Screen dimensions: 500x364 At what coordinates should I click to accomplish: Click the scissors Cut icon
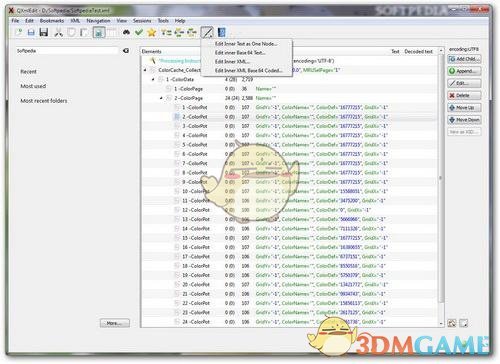[59, 32]
